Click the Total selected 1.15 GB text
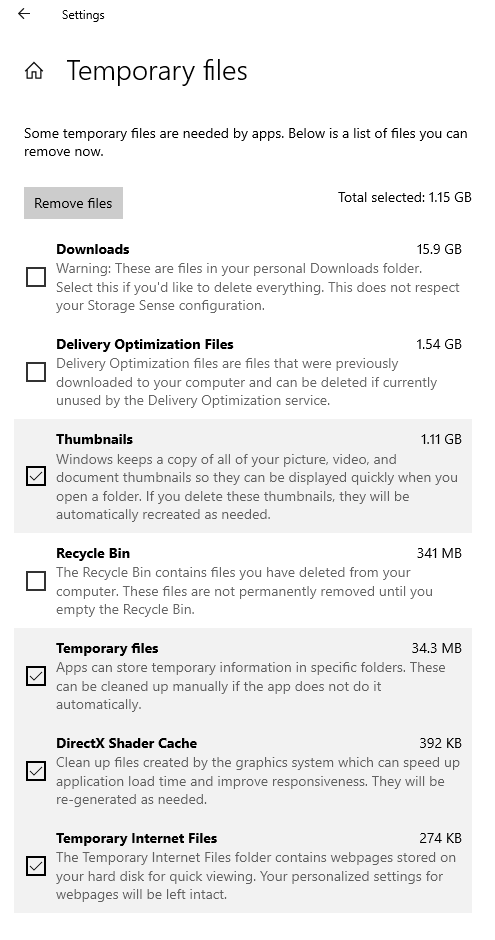The height and width of the screenshot is (940, 495). [x=405, y=197]
